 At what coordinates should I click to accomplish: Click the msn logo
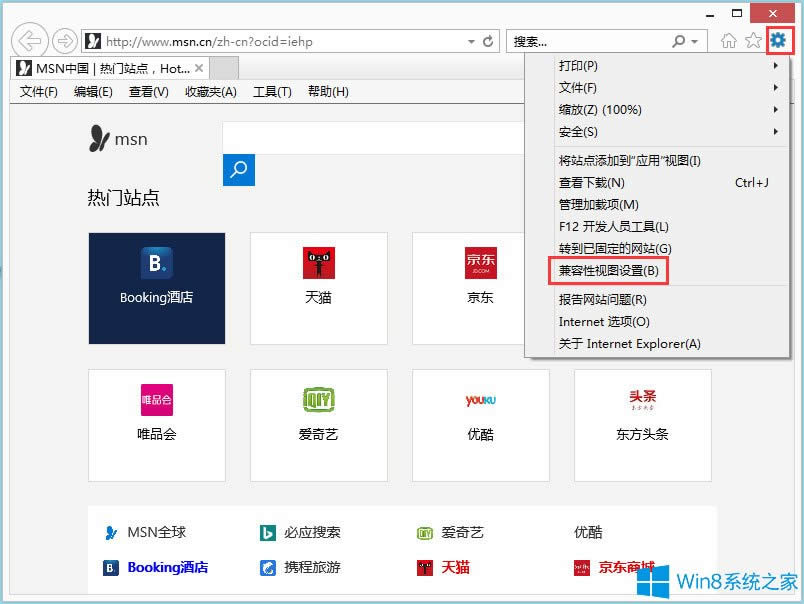(x=118, y=140)
